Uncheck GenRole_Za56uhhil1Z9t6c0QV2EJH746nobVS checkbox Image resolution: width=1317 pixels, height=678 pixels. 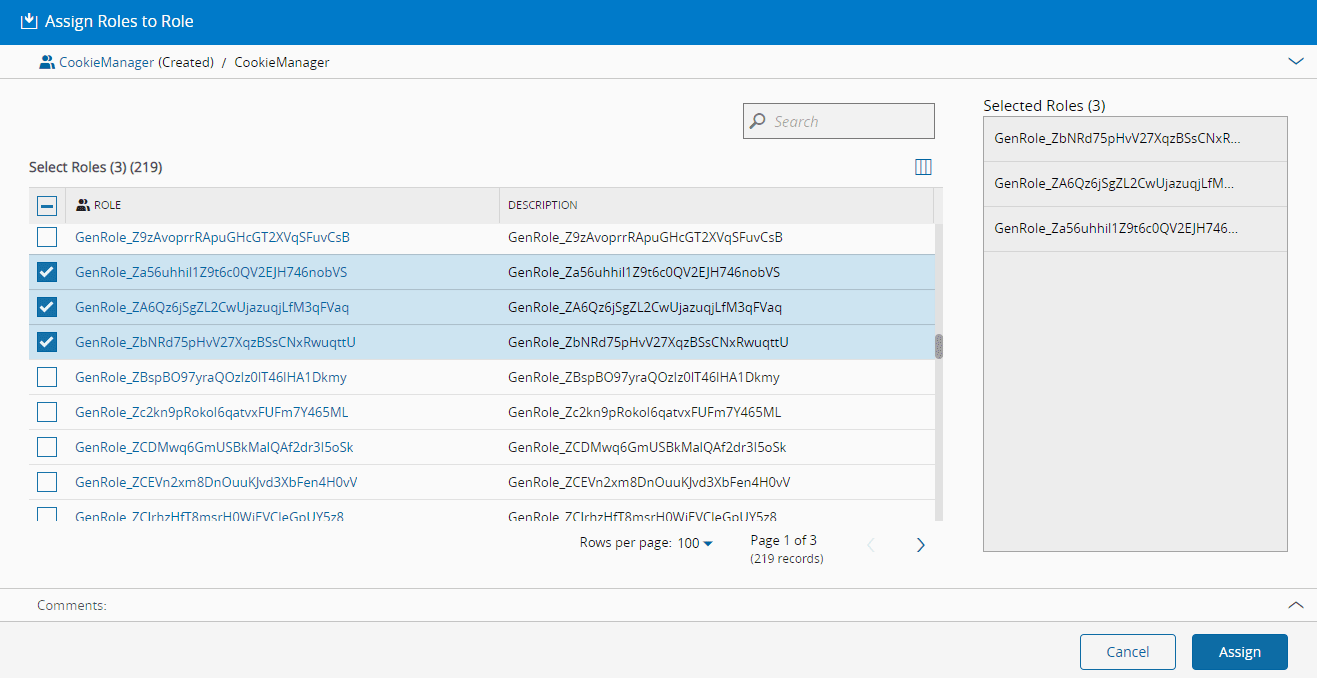coord(47,272)
